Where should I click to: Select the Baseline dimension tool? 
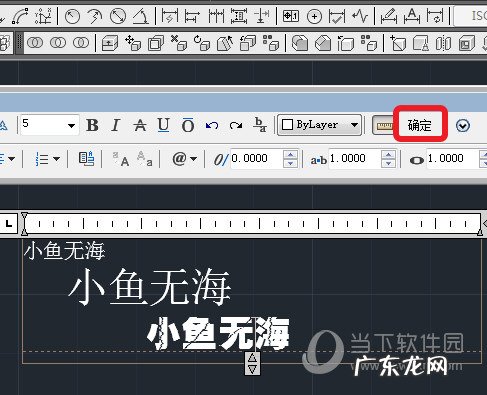click(192, 16)
